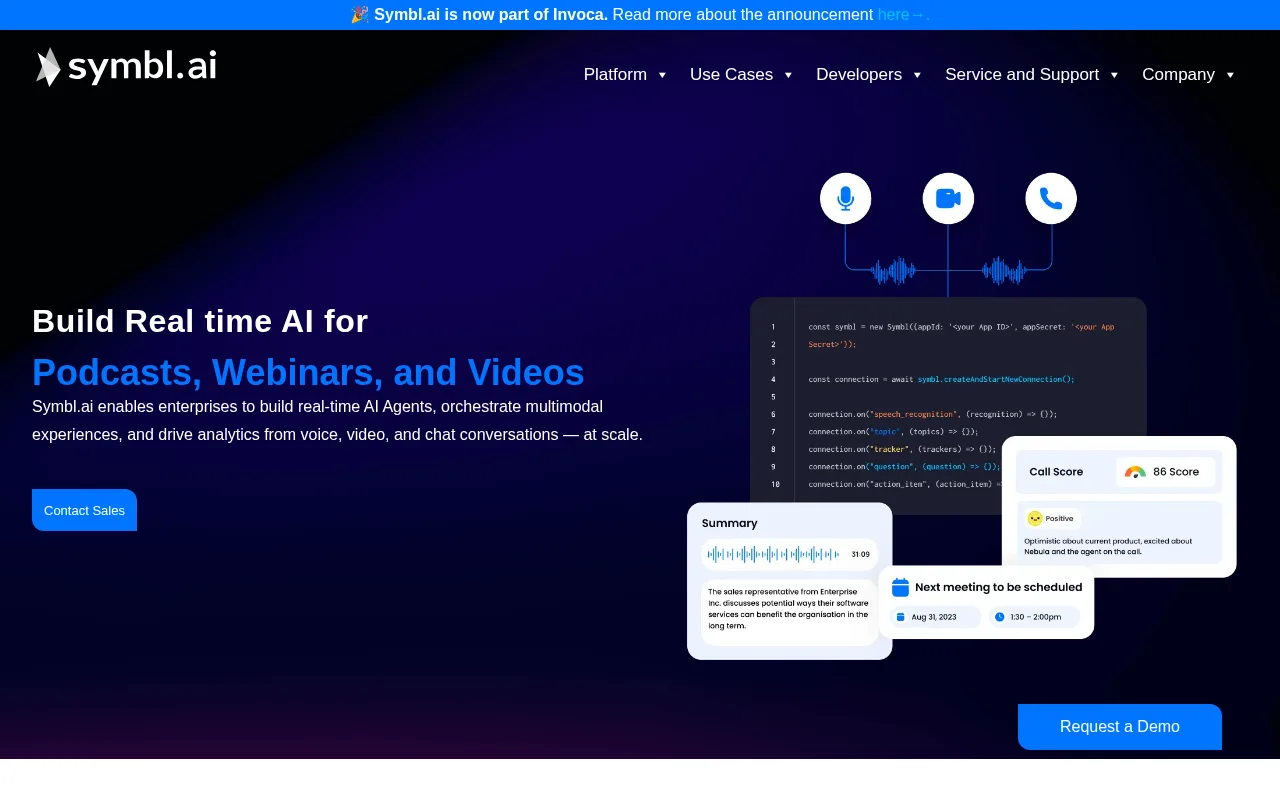Click the Request a Demo button
This screenshot has width=1280, height=800.
click(x=1120, y=727)
